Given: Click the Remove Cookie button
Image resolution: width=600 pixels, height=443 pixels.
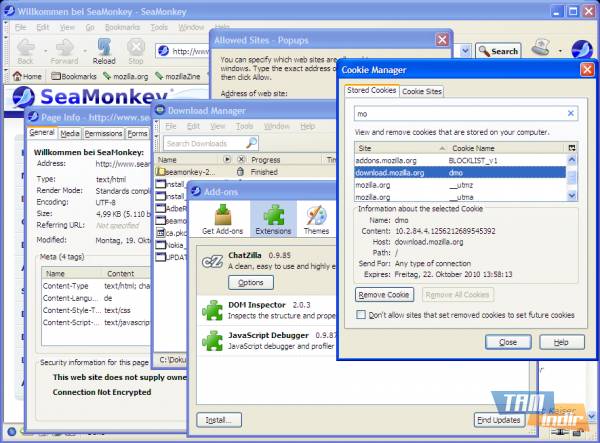Looking at the screenshot, I should click(x=384, y=295).
